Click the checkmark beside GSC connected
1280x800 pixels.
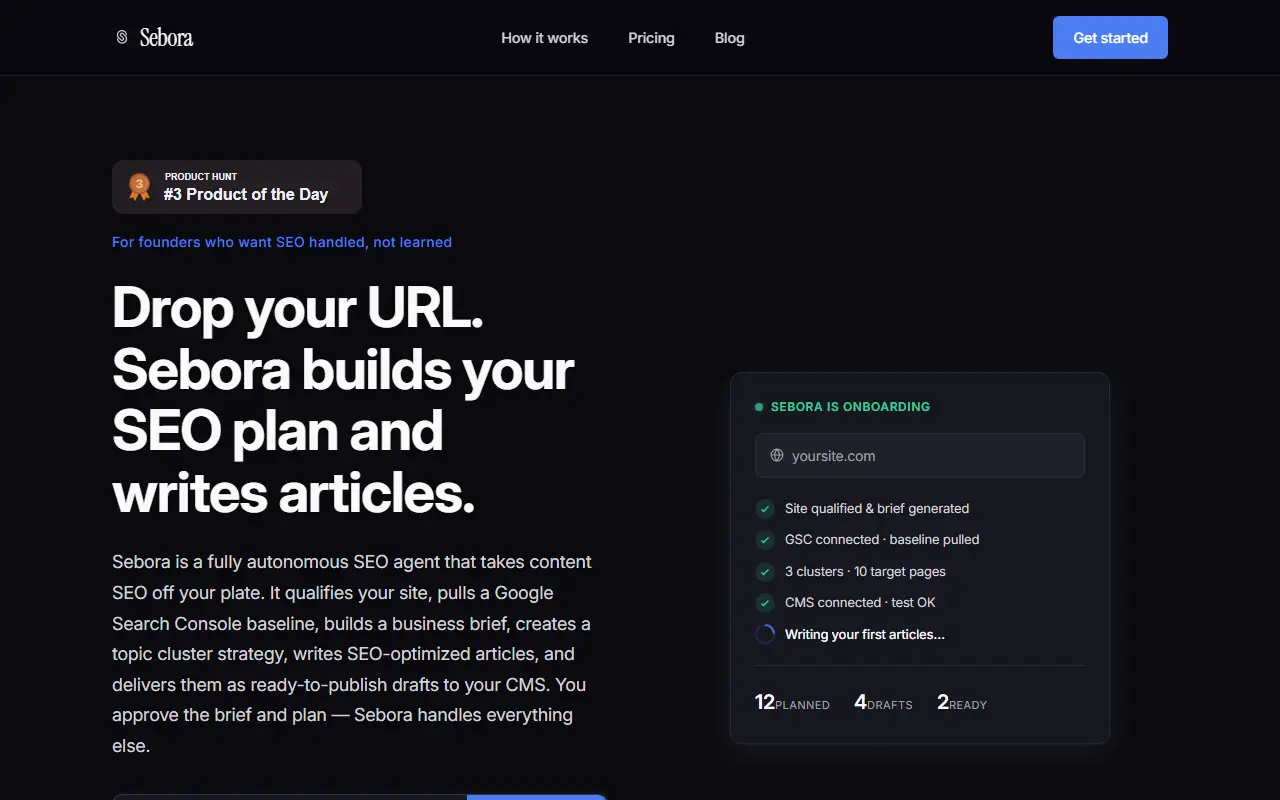(765, 540)
